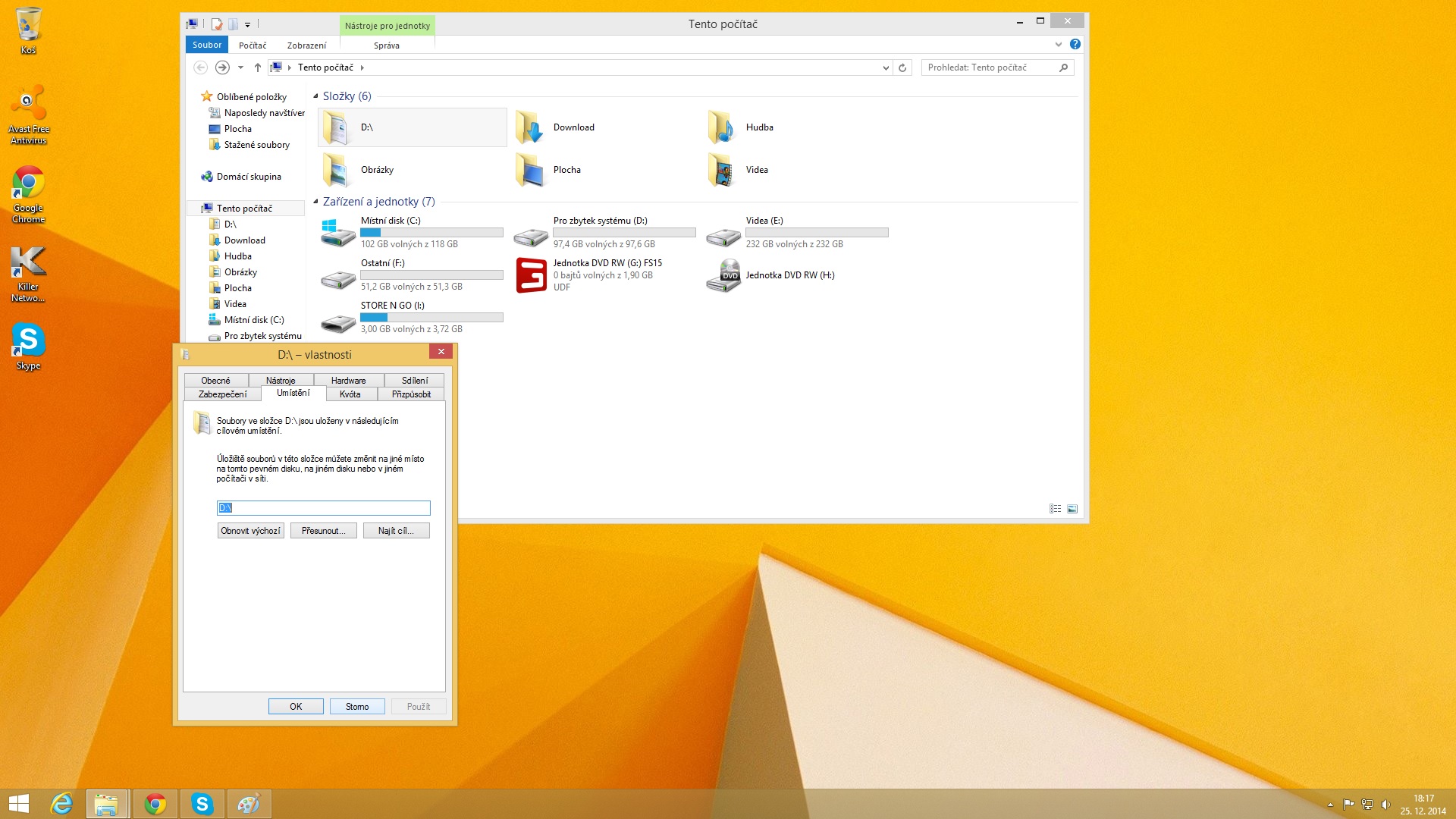
Task: Click the refresh icon in the address bar
Action: (902, 67)
